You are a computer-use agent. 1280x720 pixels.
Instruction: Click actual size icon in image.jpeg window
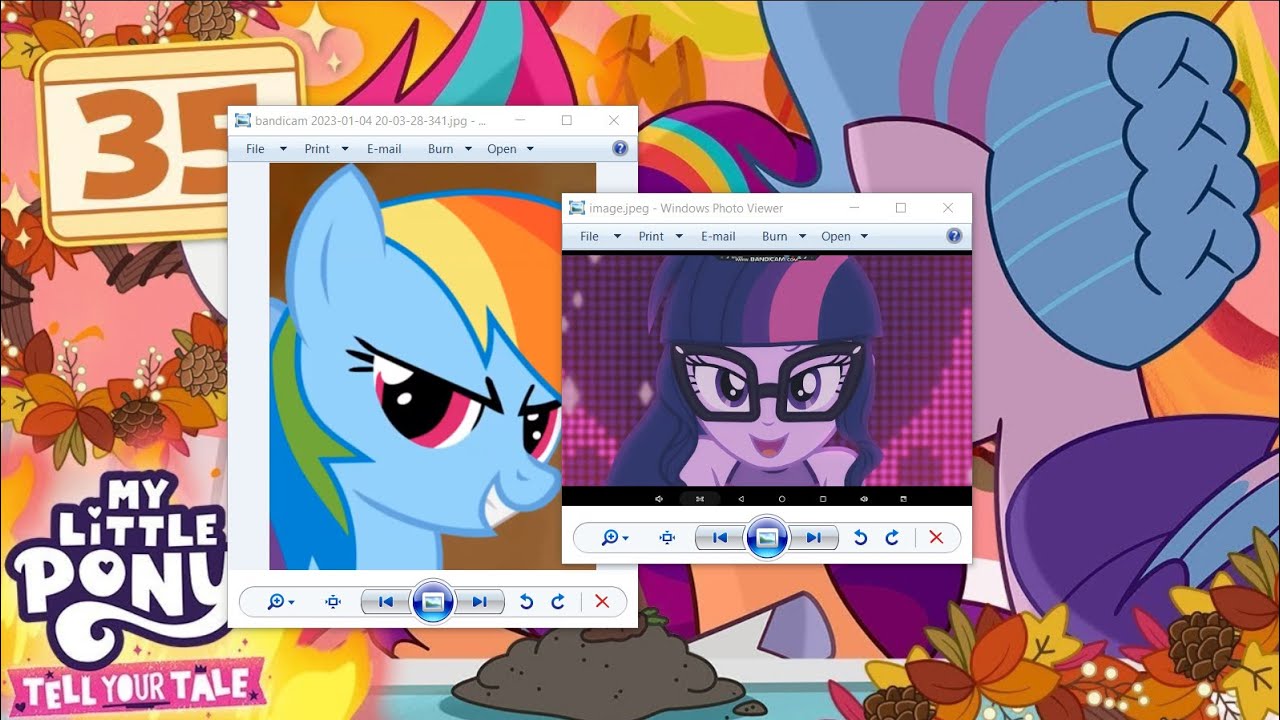coord(668,538)
